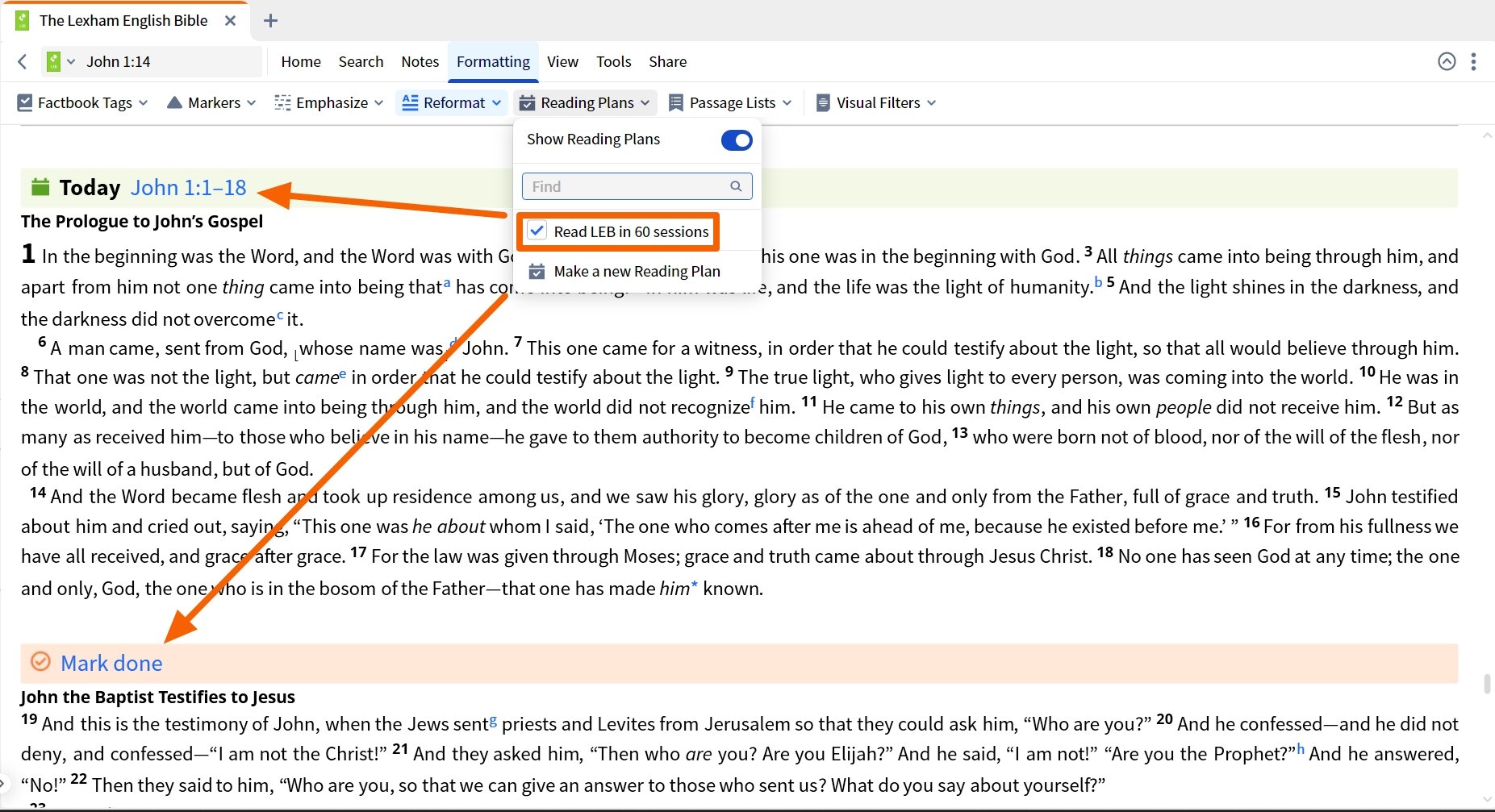Expand the Reformat dropdown
This screenshot has width=1495, height=812.
[496, 102]
